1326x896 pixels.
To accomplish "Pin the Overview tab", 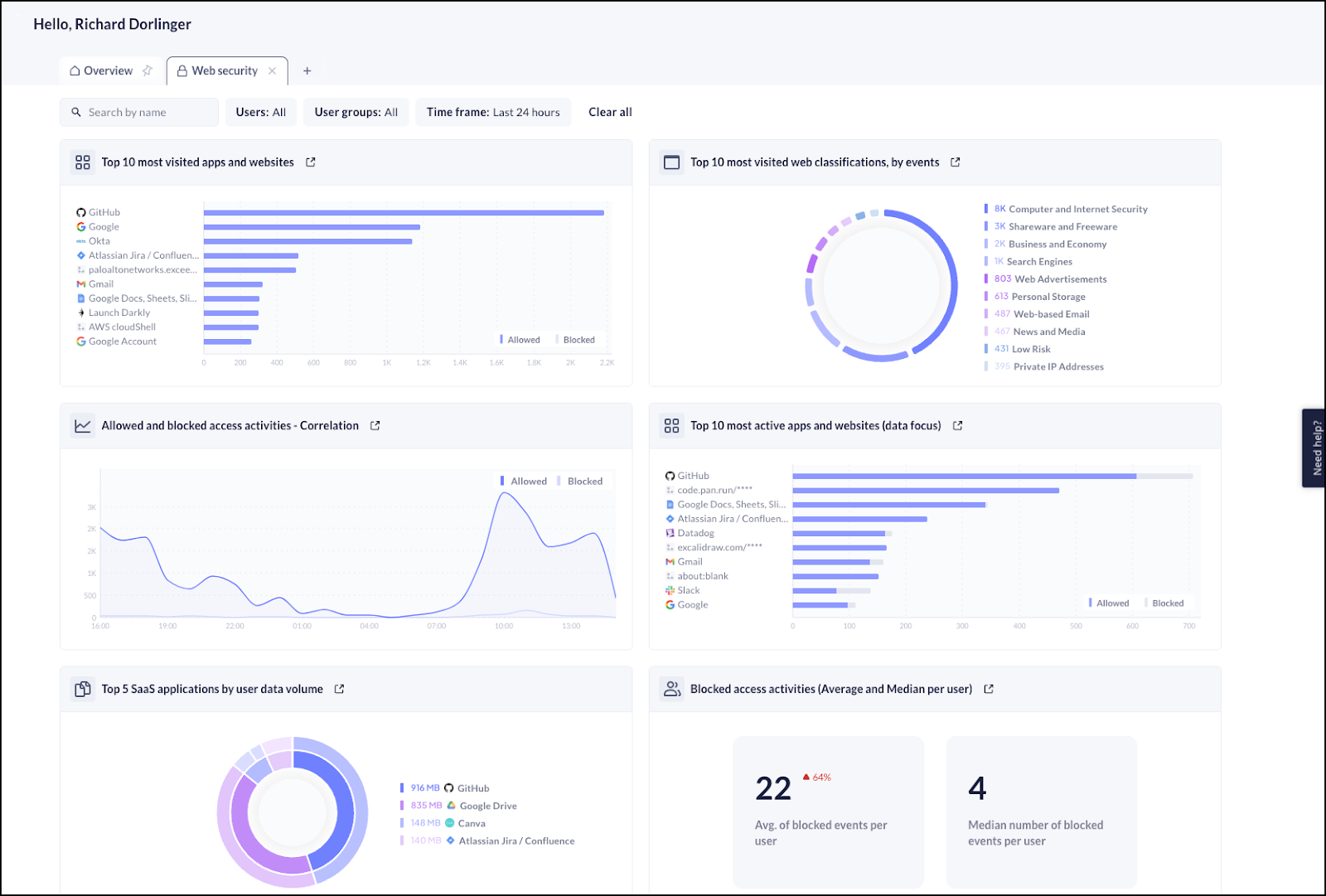I will pos(148,70).
